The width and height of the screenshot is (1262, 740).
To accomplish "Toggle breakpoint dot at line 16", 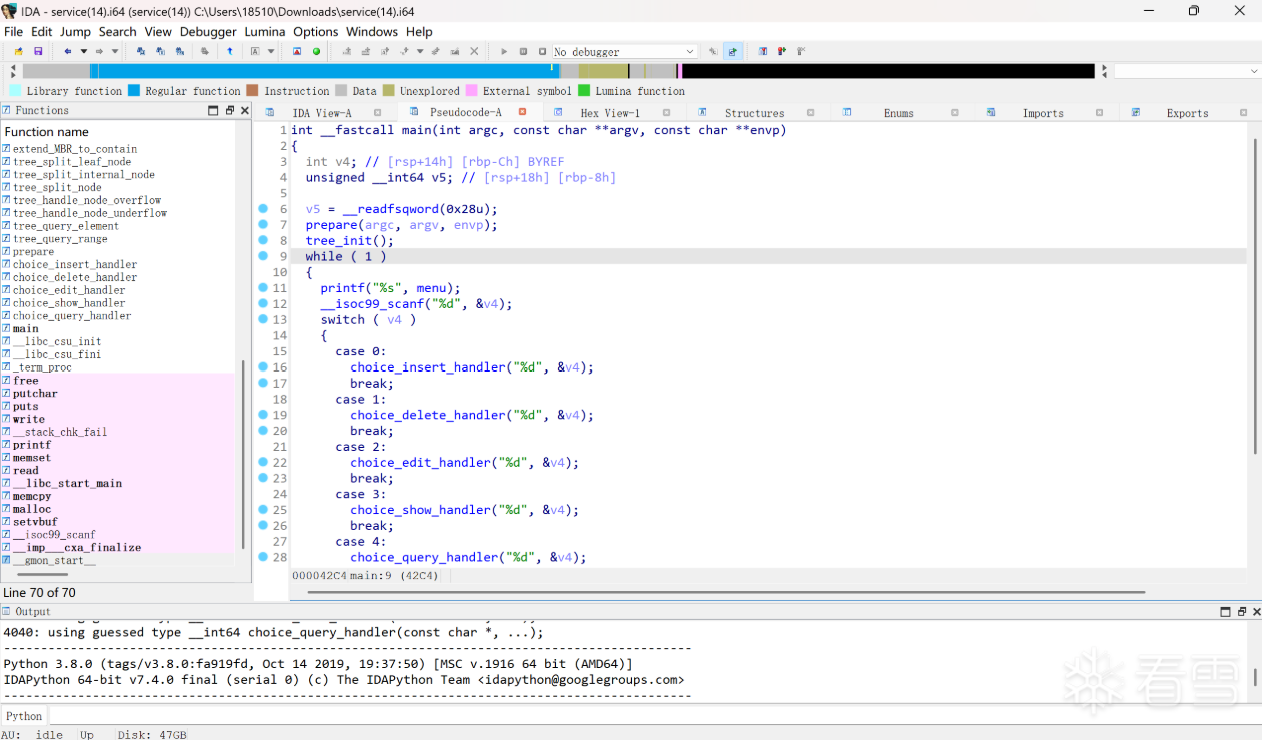I will 263,367.
